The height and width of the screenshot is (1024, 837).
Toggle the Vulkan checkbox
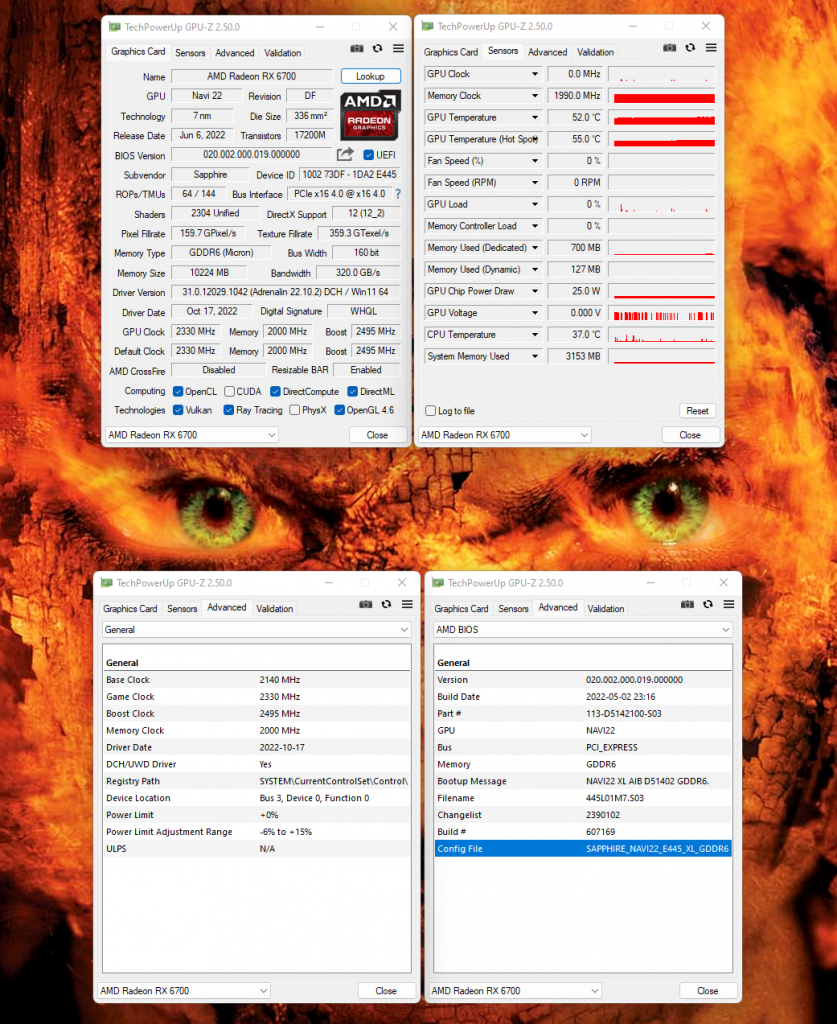178,410
